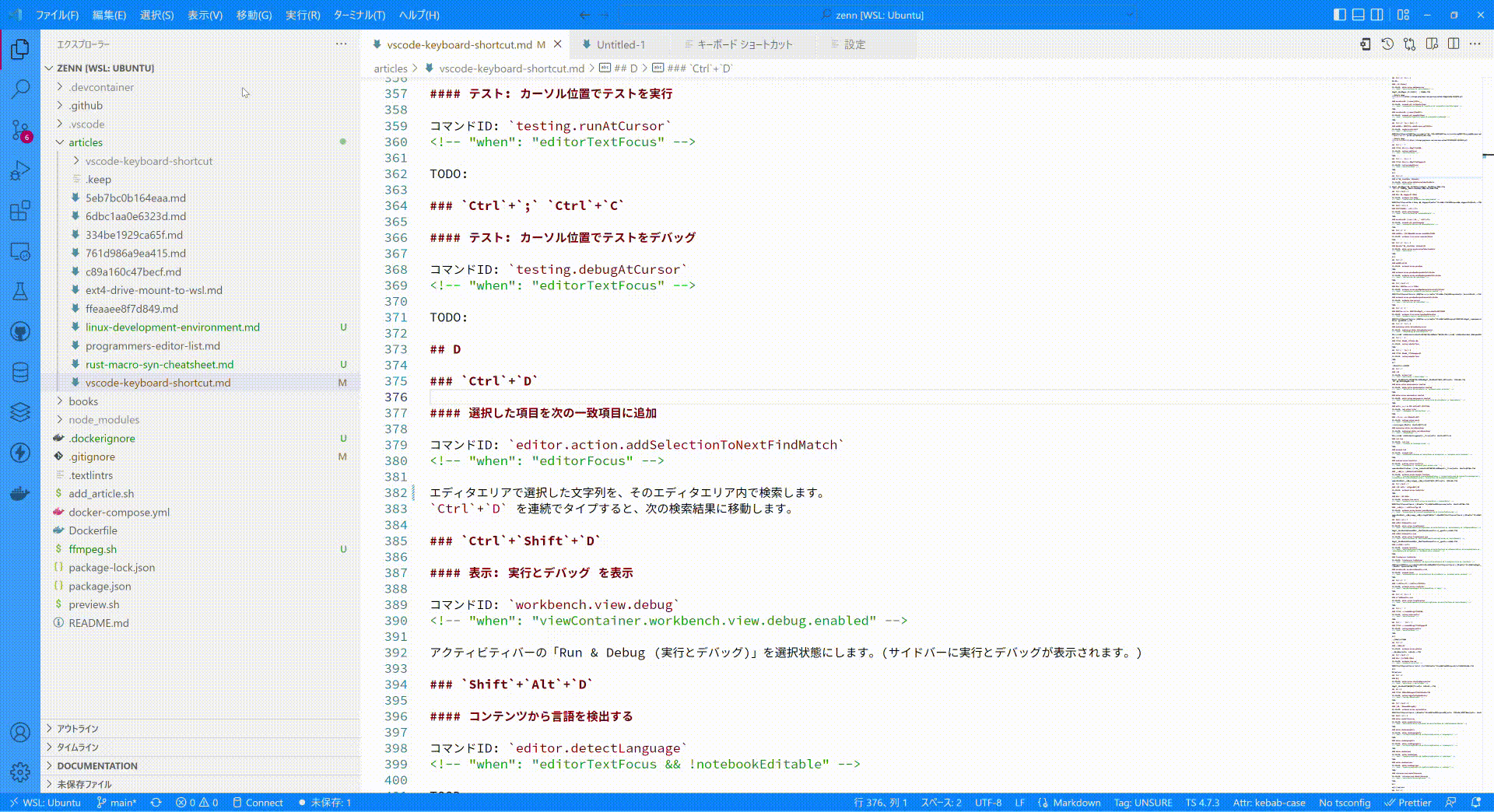Click the main* branch in status bar
The image size is (1494, 812).
pos(117,803)
